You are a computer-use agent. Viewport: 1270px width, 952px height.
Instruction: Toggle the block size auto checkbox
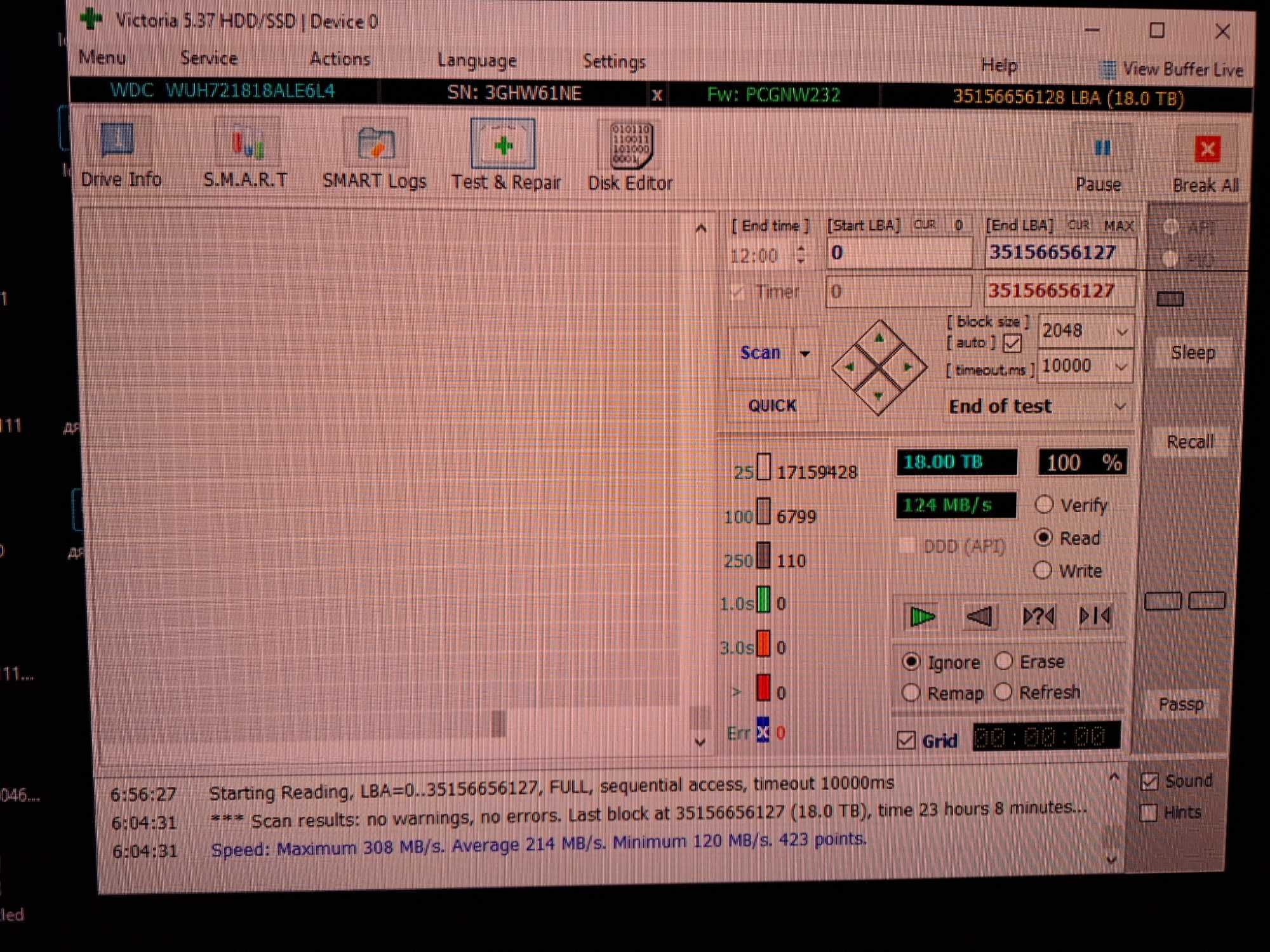(1012, 343)
